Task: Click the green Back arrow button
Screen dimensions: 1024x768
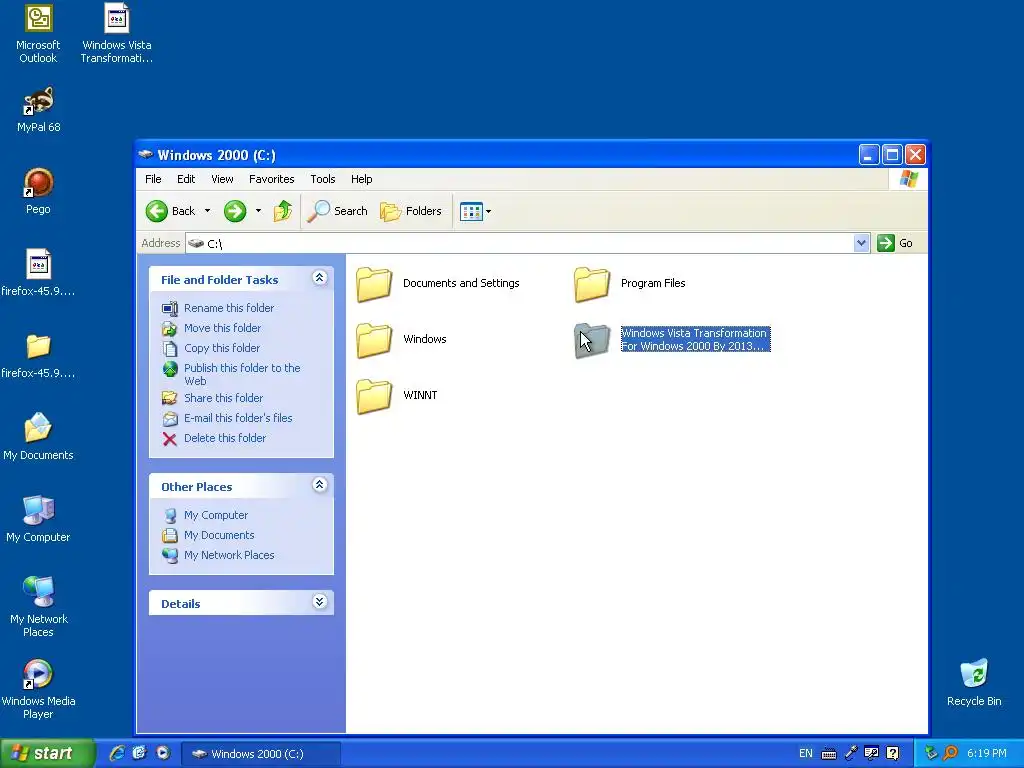Action: point(157,211)
